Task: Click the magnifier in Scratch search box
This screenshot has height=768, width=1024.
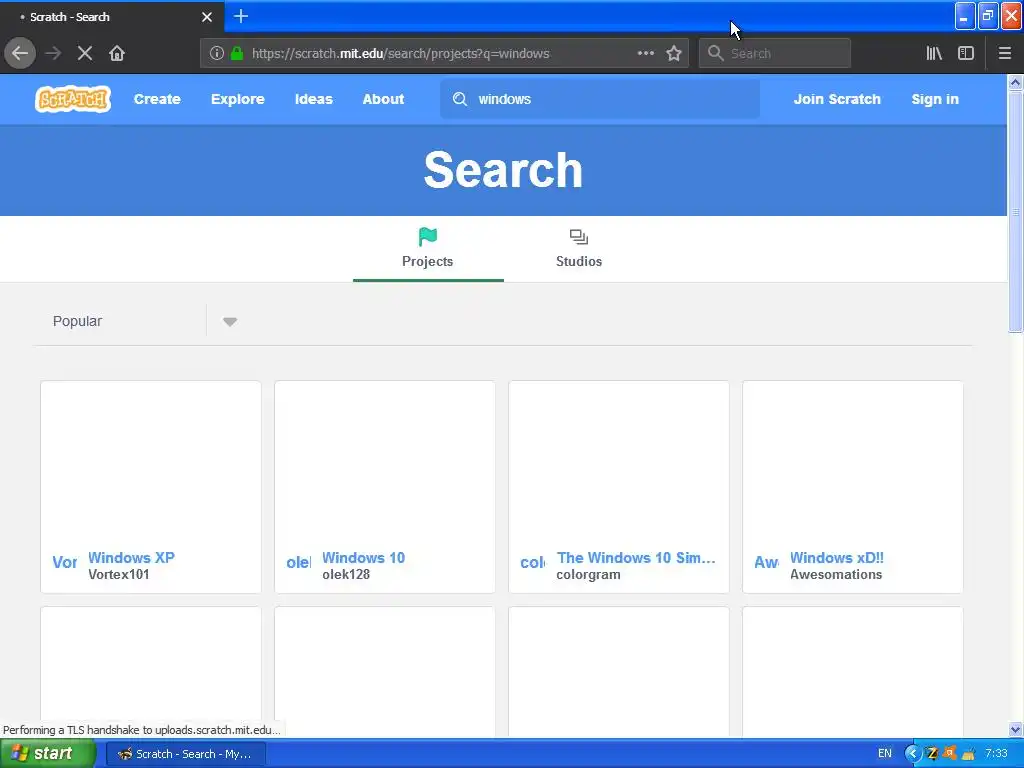Action: (460, 99)
